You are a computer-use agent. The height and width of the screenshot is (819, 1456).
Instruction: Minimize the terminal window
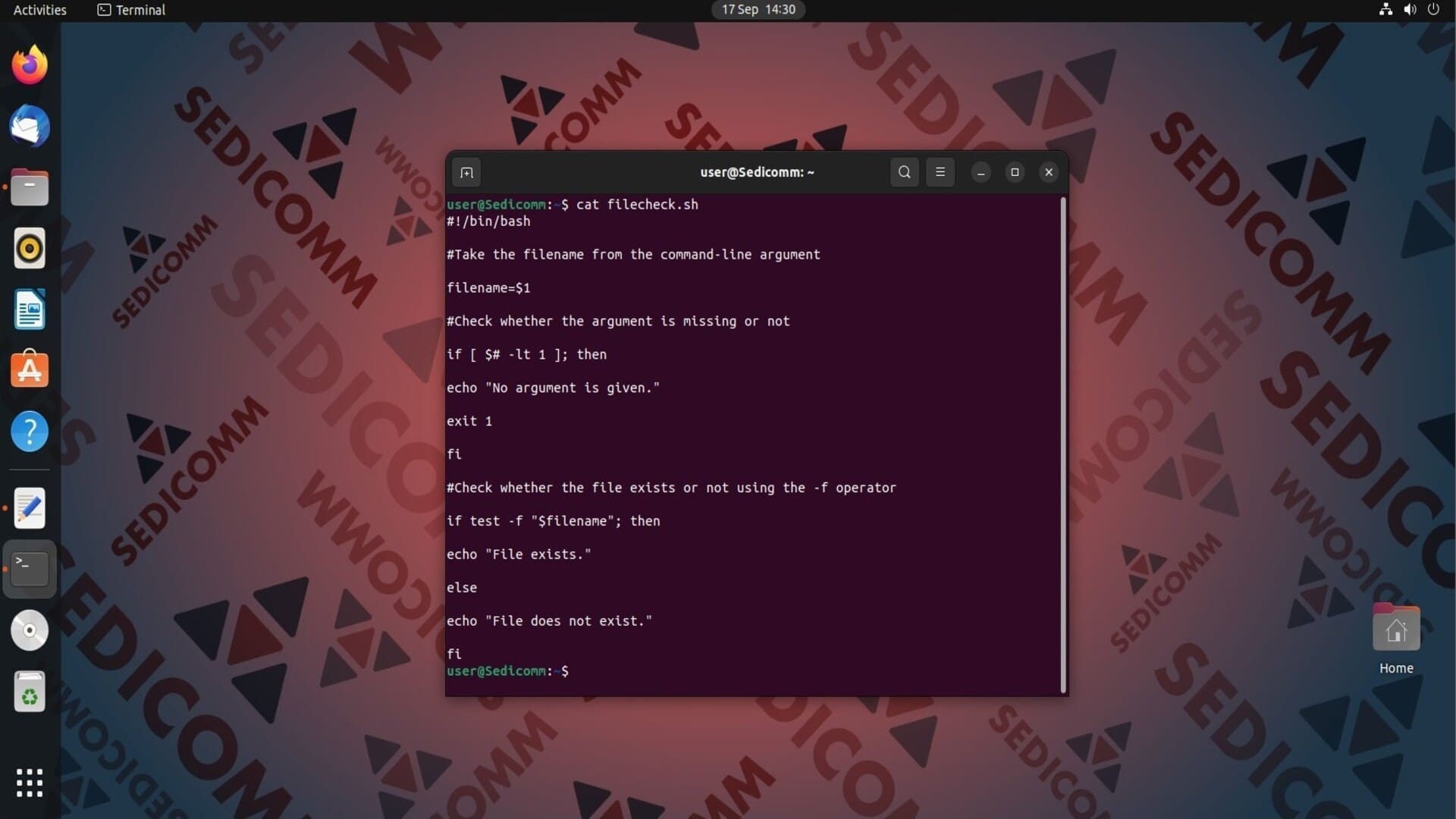[x=981, y=173]
